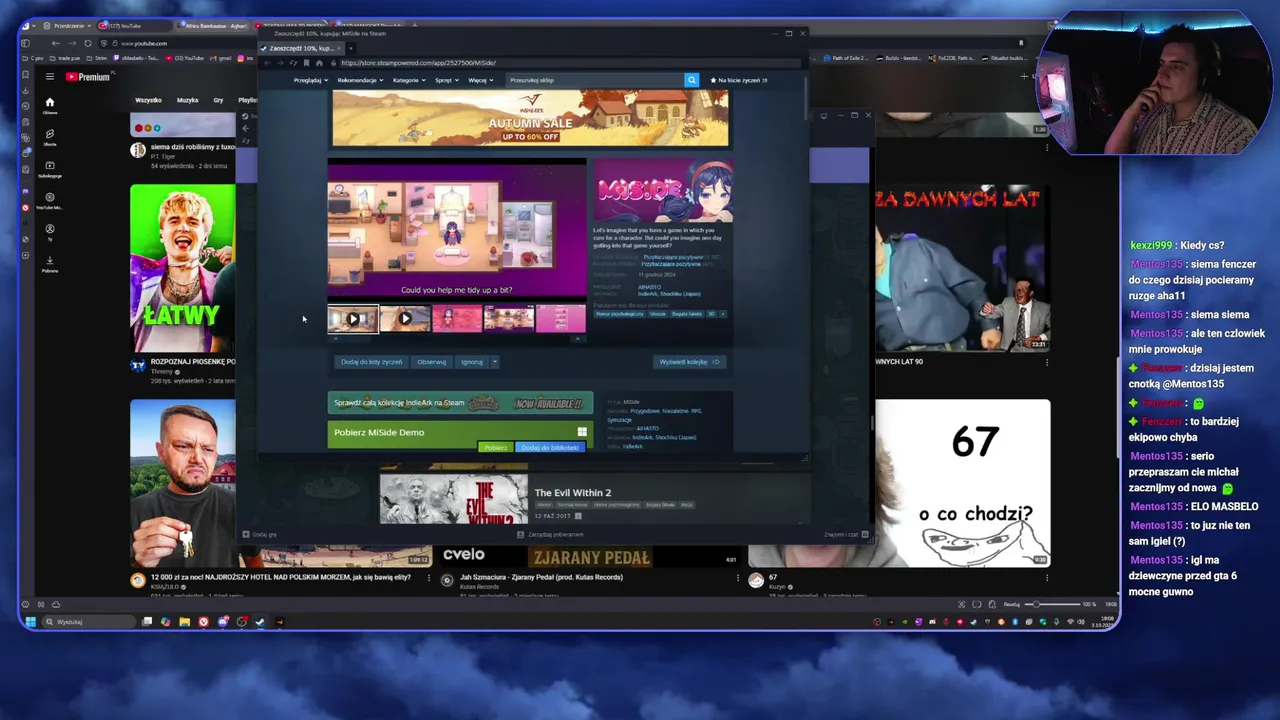Click the Windows Start button on taskbar
This screenshot has height=720, width=1280.
coord(30,622)
